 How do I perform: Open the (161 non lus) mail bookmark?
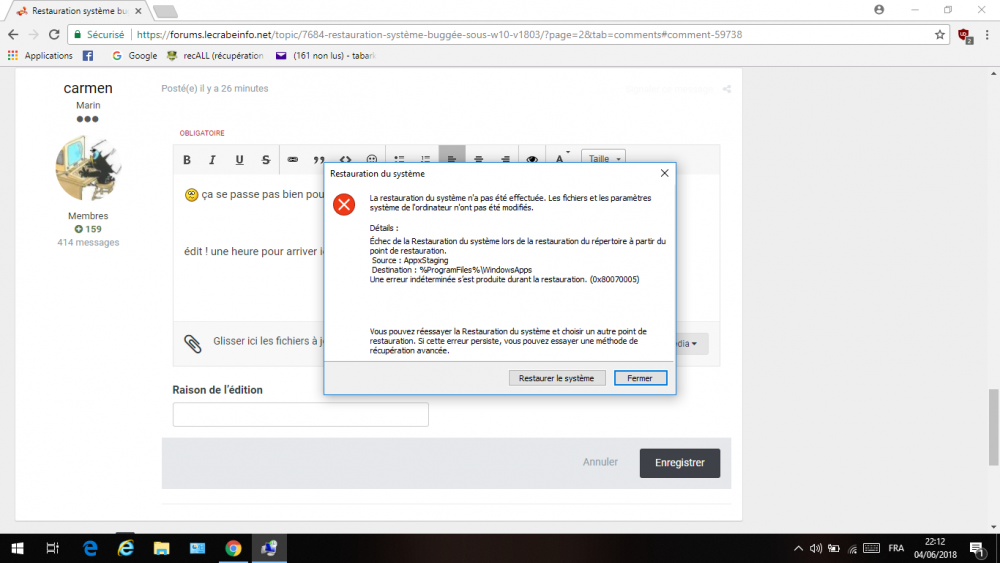tap(325, 55)
